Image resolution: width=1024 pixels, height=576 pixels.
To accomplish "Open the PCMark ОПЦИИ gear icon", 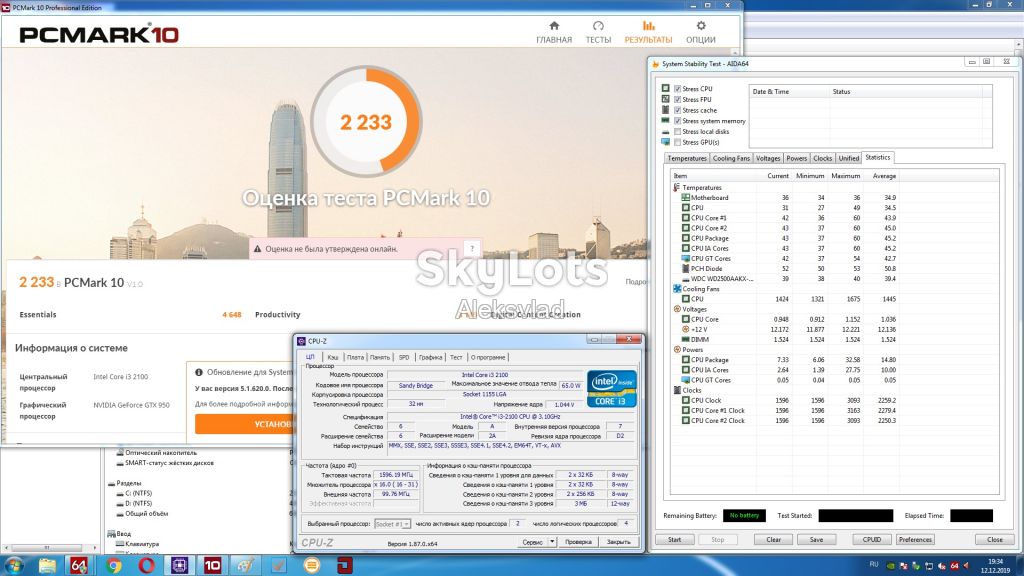I will [x=701, y=25].
